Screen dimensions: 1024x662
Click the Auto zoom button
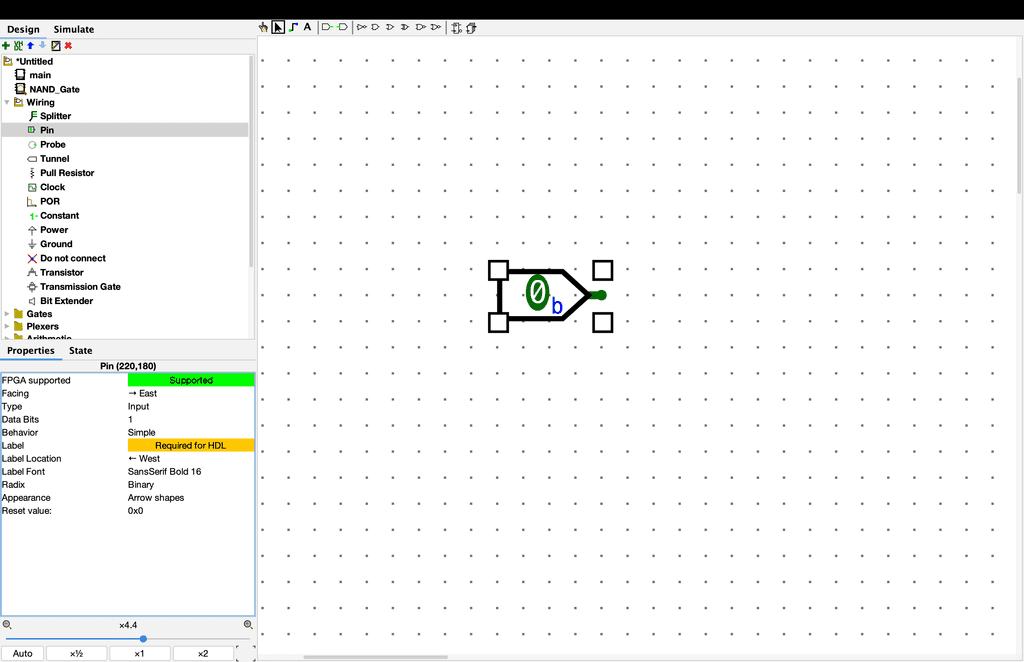pos(23,654)
